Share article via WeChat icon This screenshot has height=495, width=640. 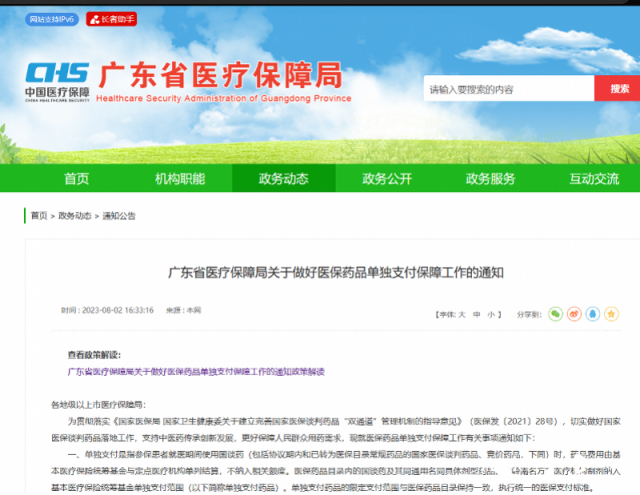[555, 314]
